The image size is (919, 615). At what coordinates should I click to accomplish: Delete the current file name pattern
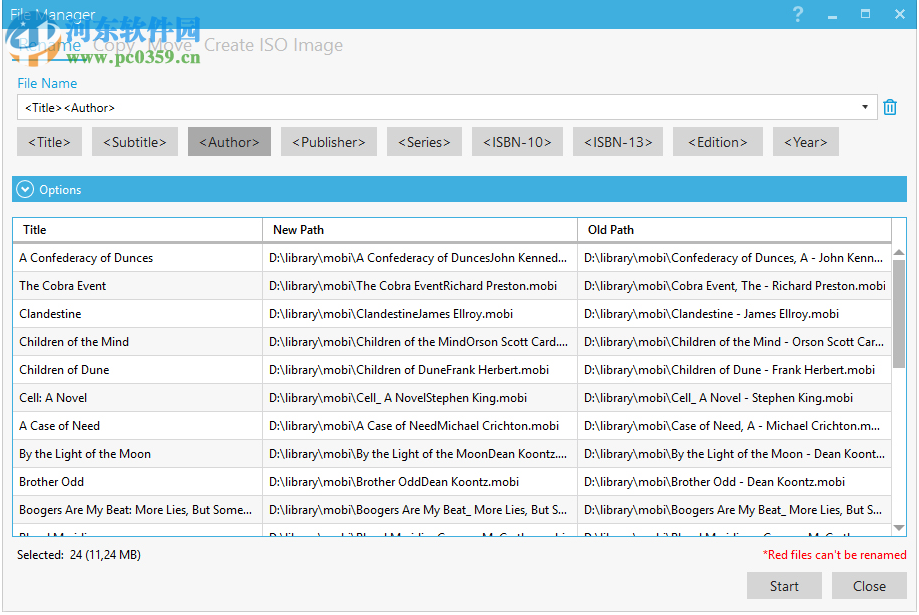click(890, 106)
